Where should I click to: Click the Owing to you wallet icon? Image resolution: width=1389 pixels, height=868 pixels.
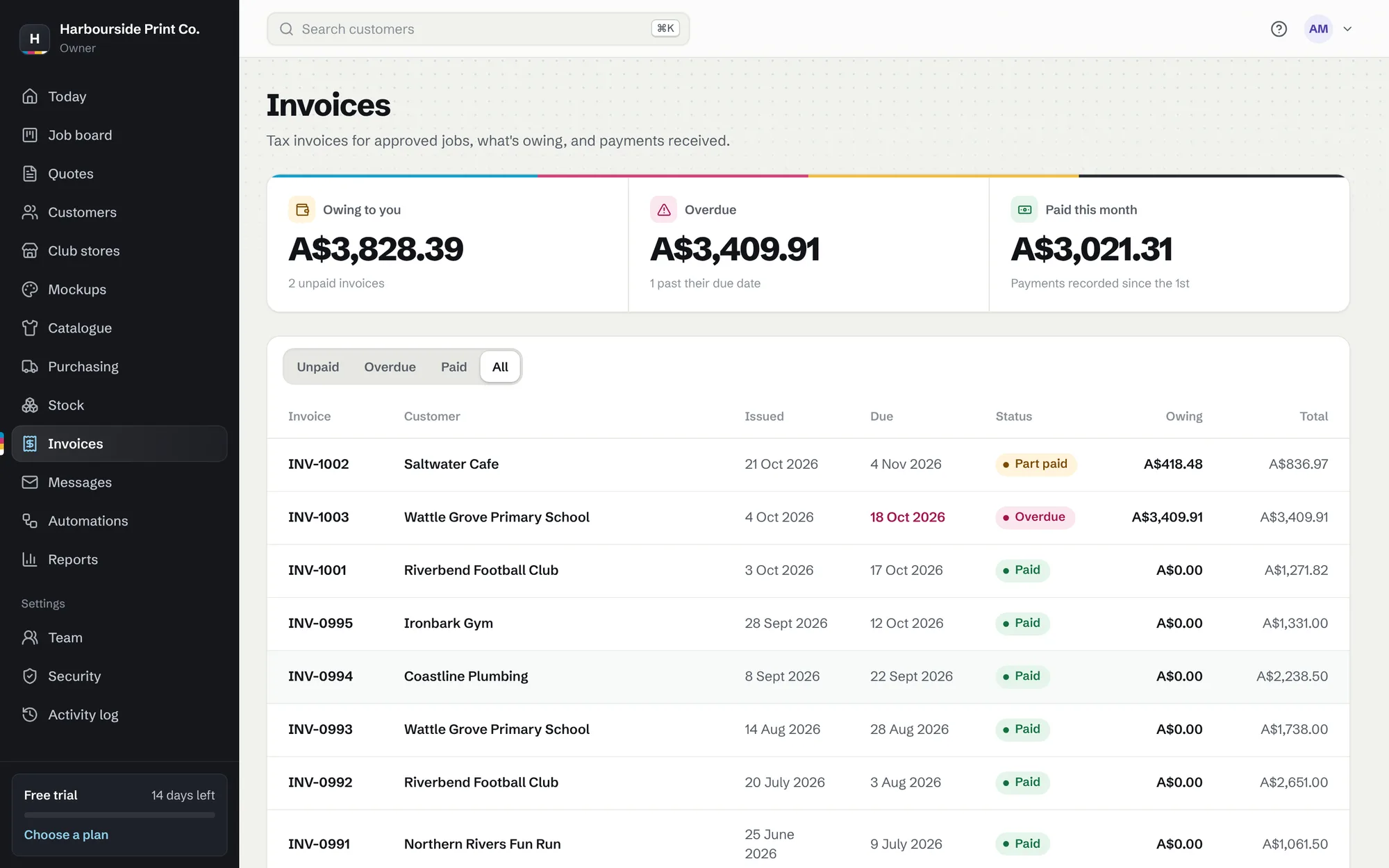[302, 210]
